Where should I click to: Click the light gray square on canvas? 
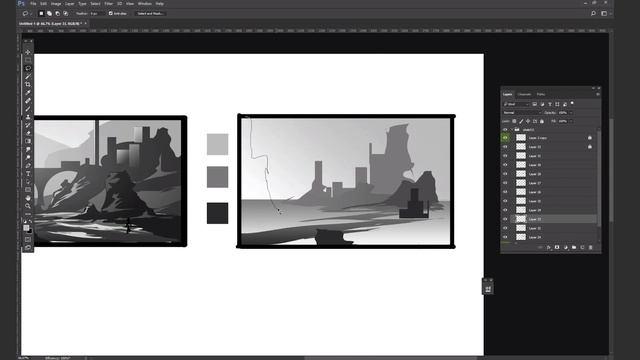coord(218,144)
